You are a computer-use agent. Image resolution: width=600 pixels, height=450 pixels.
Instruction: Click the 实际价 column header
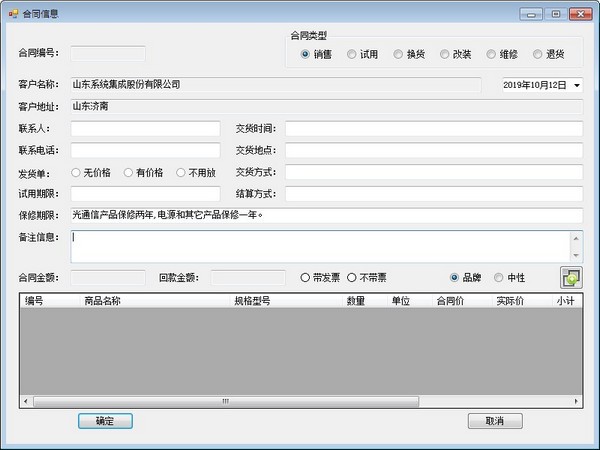pyautogui.click(x=522, y=301)
